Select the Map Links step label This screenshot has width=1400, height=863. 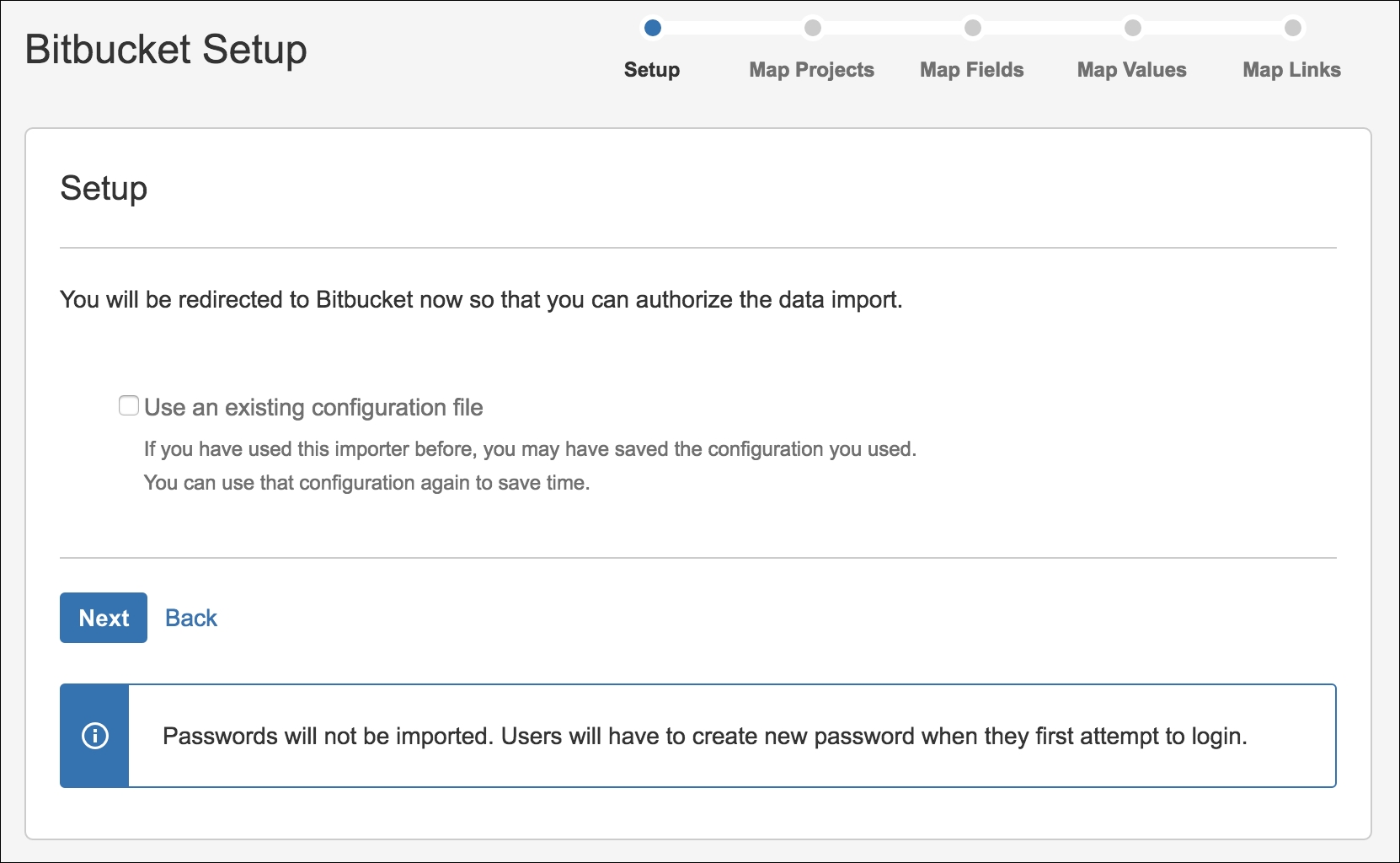coord(1292,70)
